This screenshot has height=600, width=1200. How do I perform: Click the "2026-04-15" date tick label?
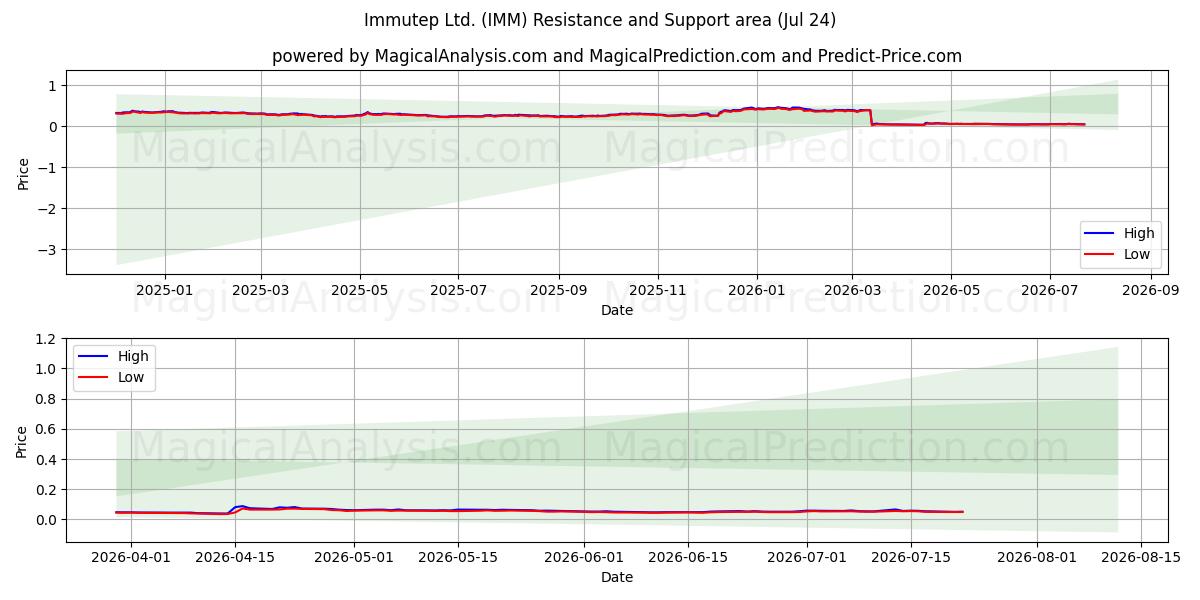(235, 558)
